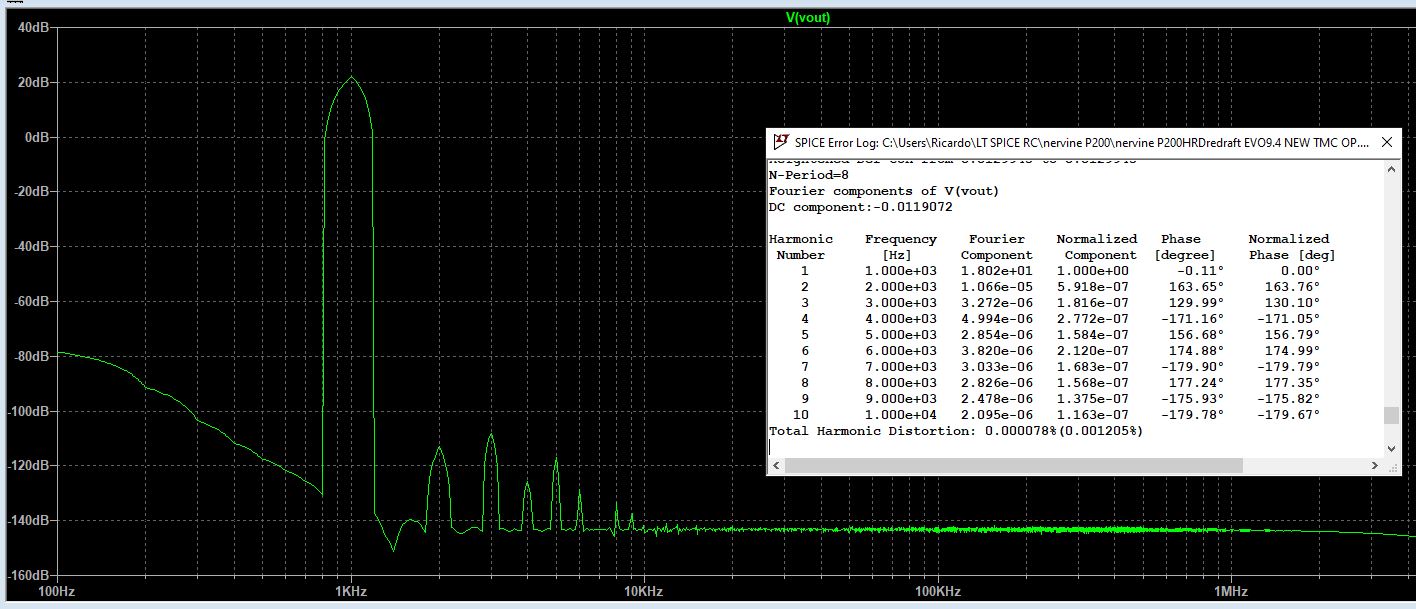Click the normalized component value 2.120e-07

coord(1093,351)
